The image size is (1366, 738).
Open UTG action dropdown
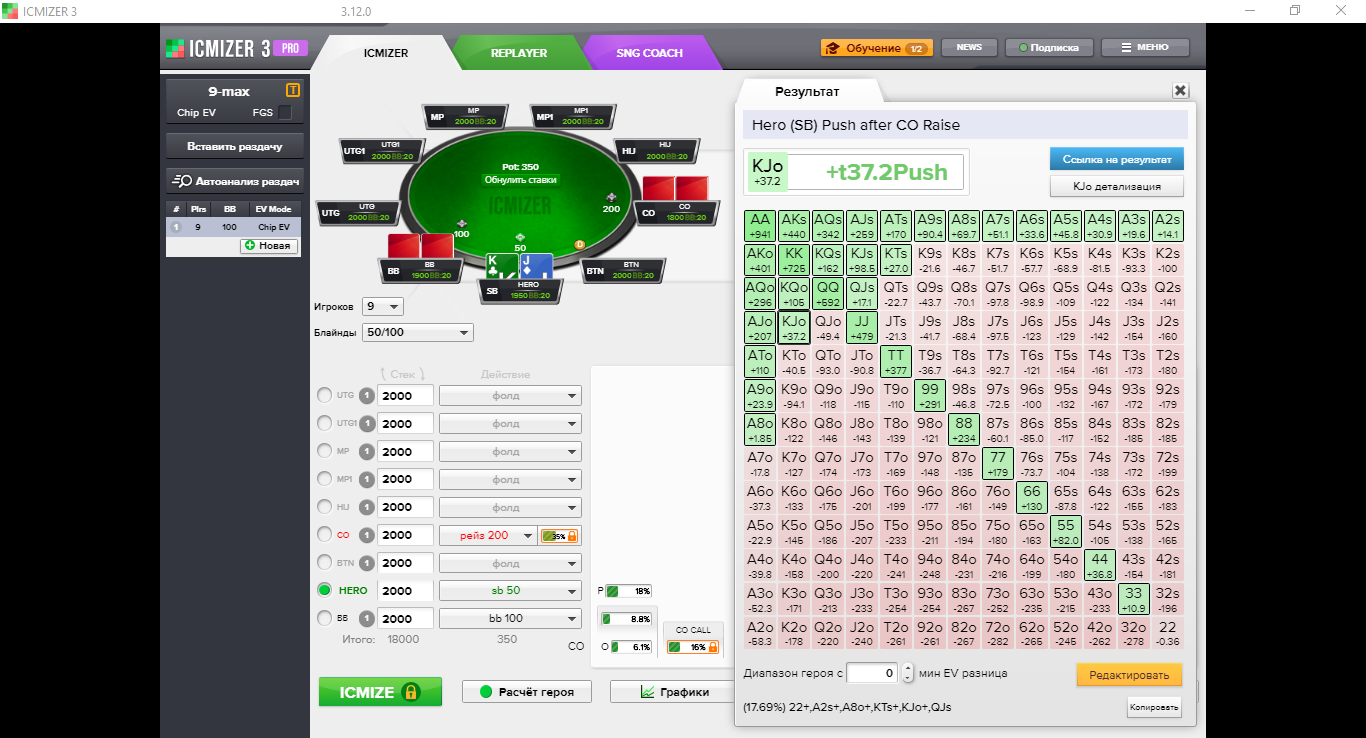click(510, 396)
